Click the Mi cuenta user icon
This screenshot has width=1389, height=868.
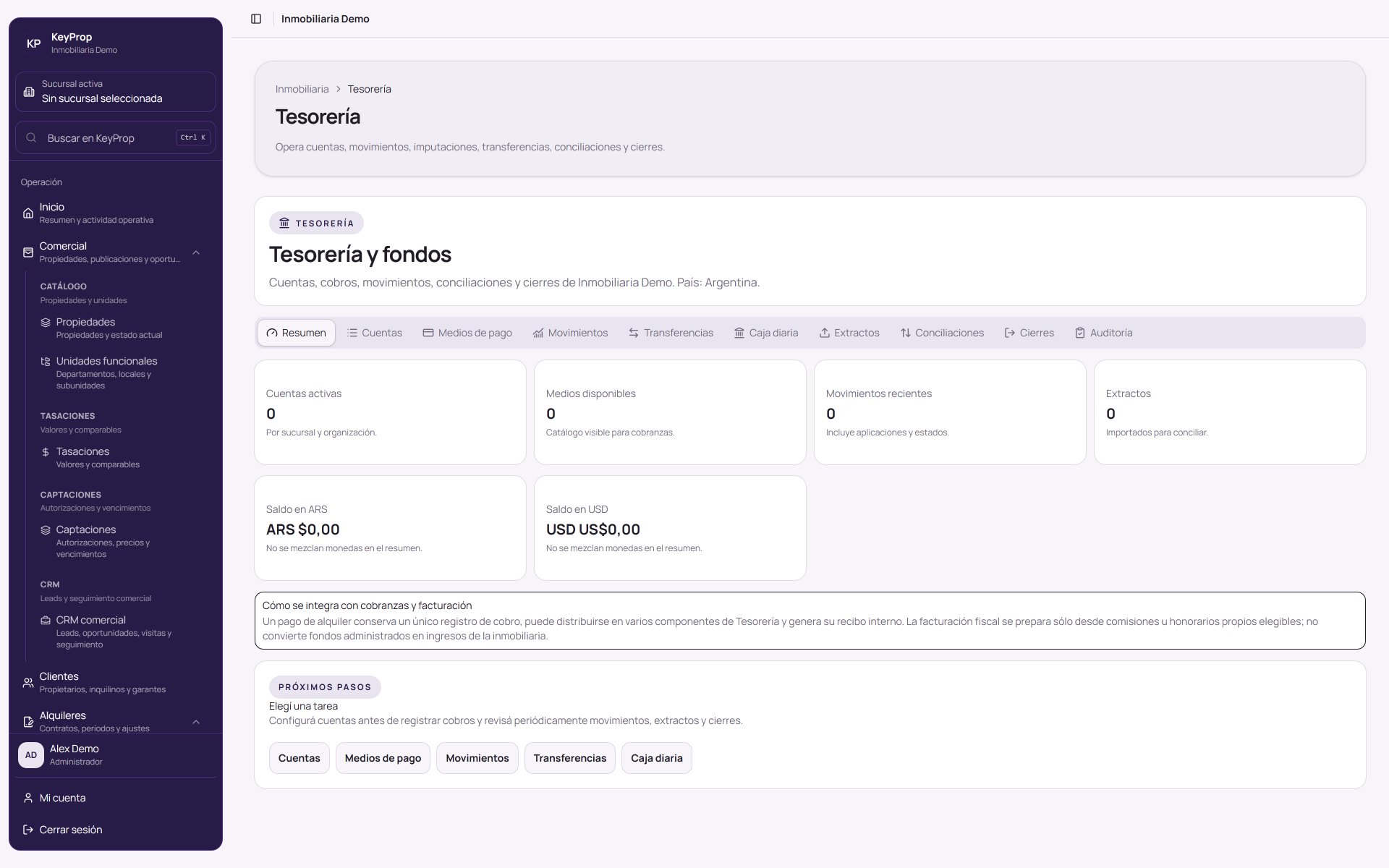click(27, 798)
